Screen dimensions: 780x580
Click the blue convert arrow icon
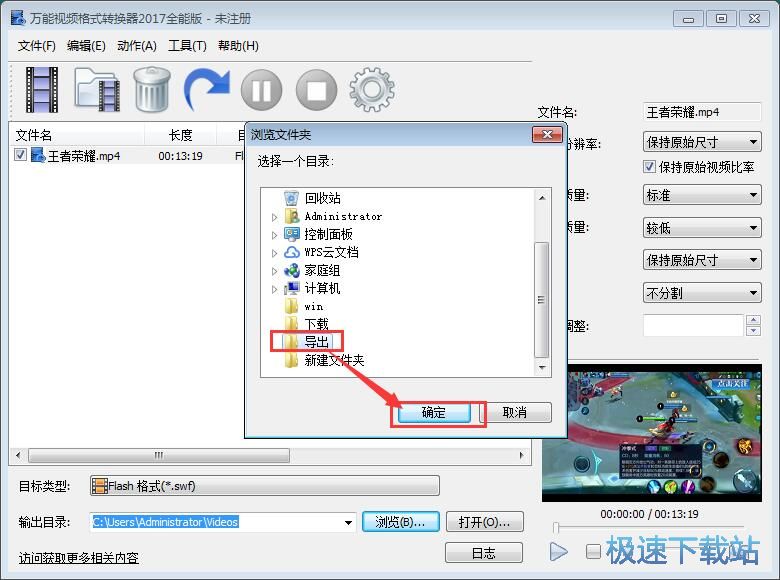click(x=206, y=89)
